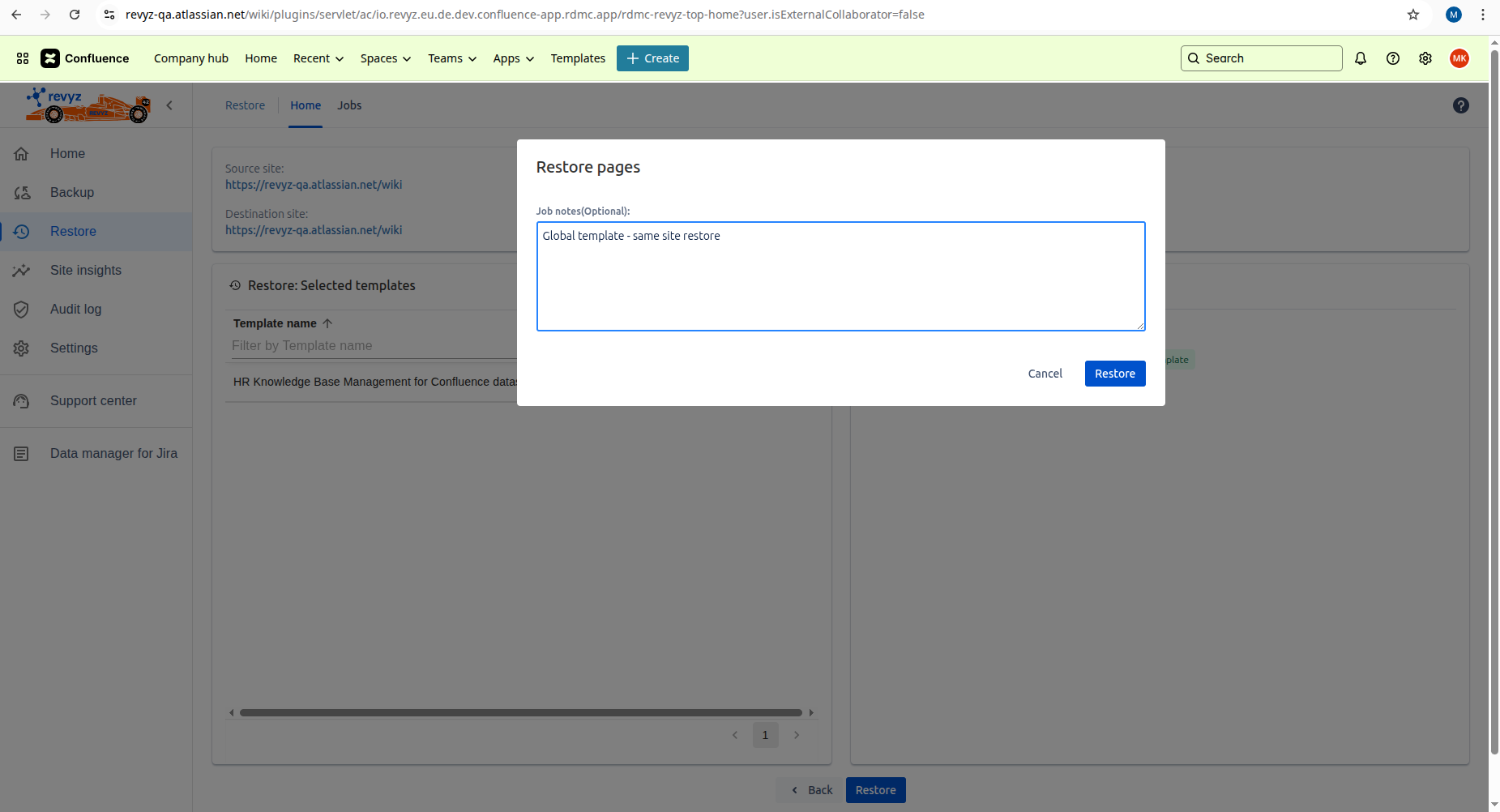
Task: Expand the Recent menu
Action: pyautogui.click(x=318, y=58)
